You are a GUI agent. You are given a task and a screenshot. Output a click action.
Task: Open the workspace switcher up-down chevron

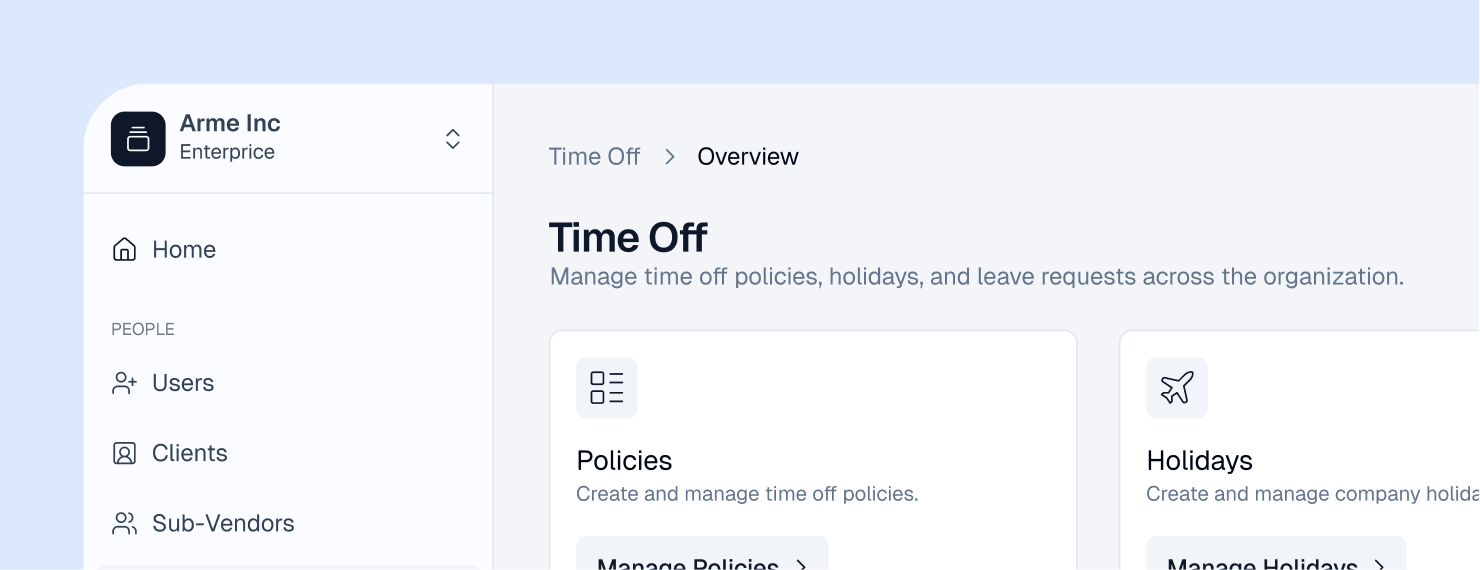pyautogui.click(x=453, y=139)
